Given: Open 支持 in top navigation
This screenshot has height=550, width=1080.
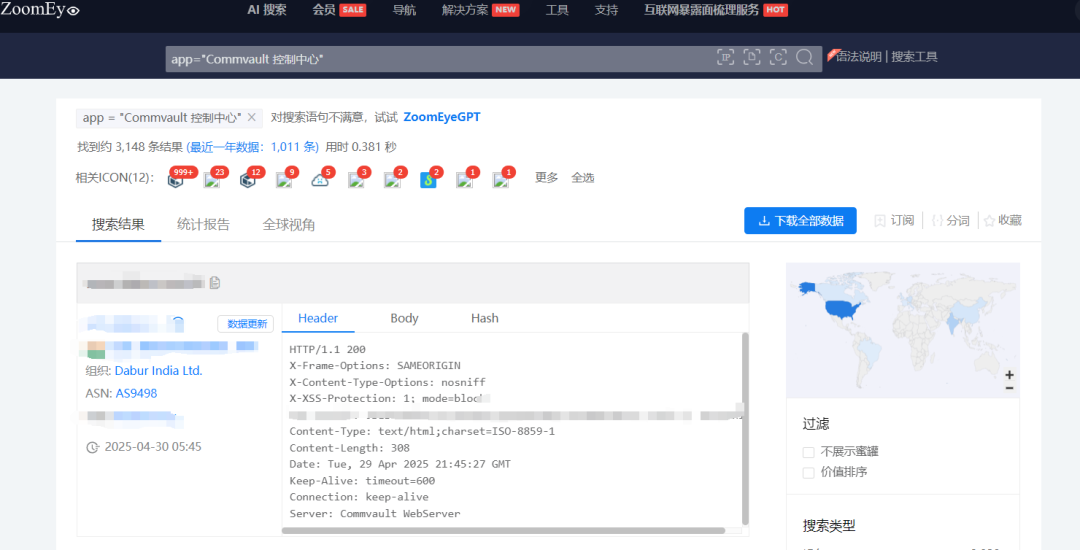Looking at the screenshot, I should 606,10.
